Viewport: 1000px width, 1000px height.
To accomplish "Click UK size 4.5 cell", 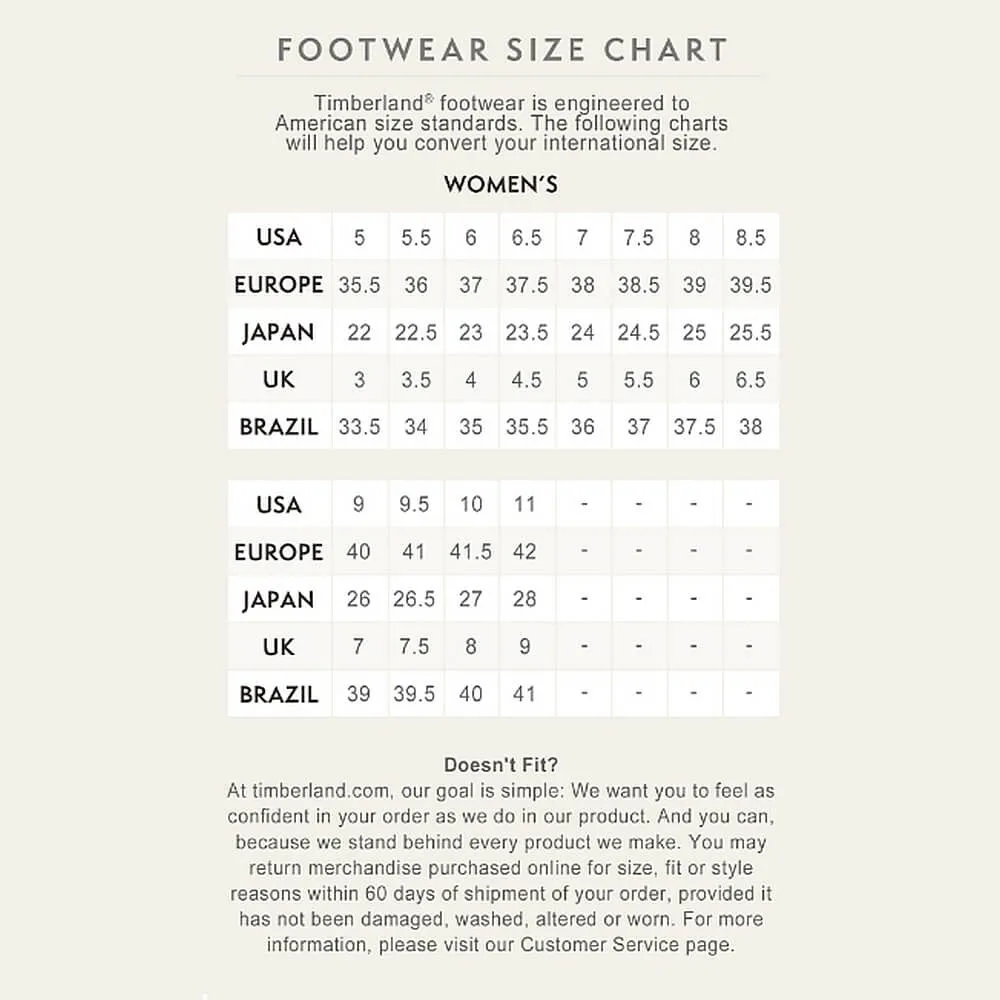I will point(527,379).
